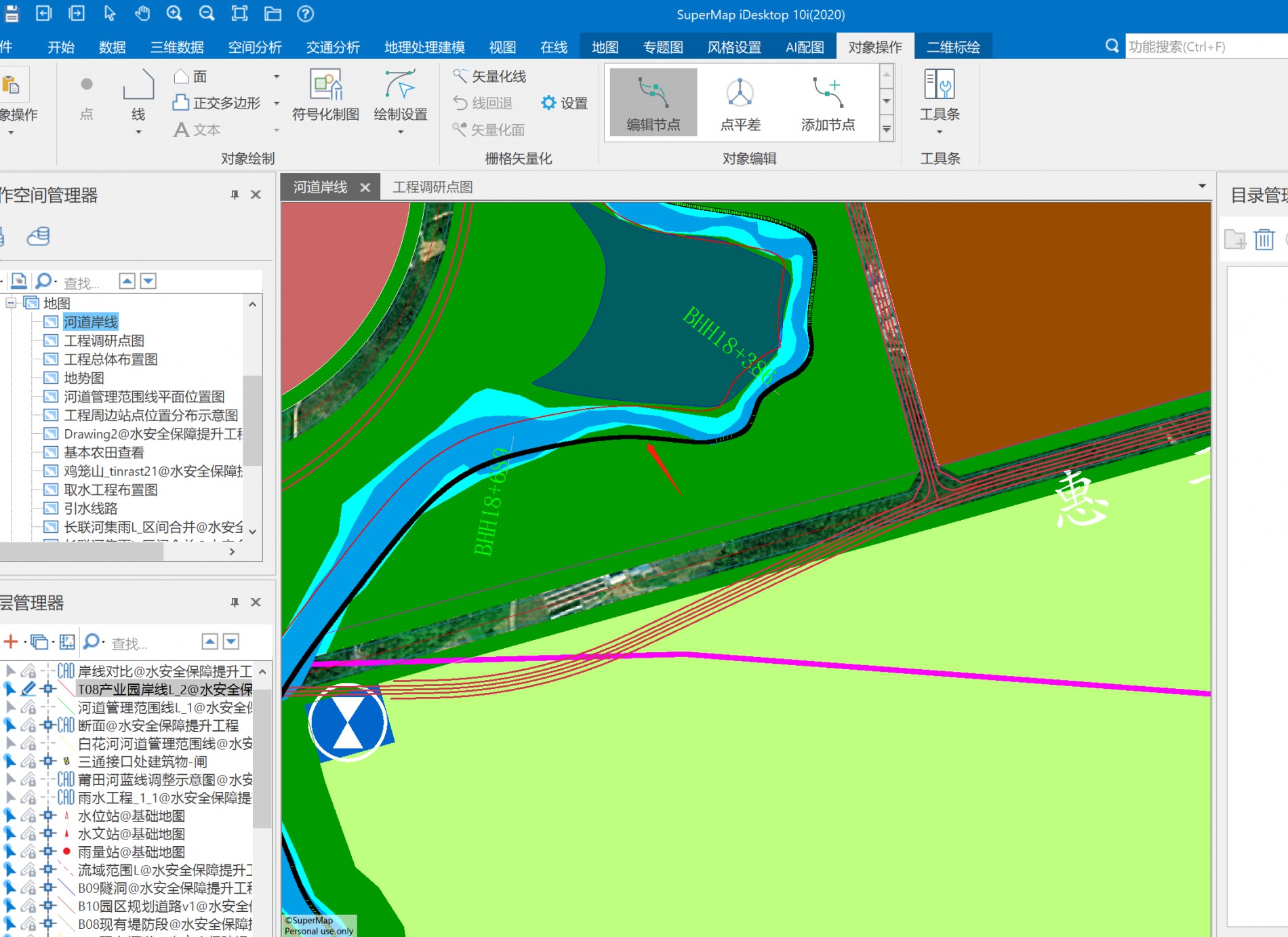1288x937 pixels.
Task: Toggle editable pencil for T08产业园岸线L_2 layer
Action: tap(28, 690)
